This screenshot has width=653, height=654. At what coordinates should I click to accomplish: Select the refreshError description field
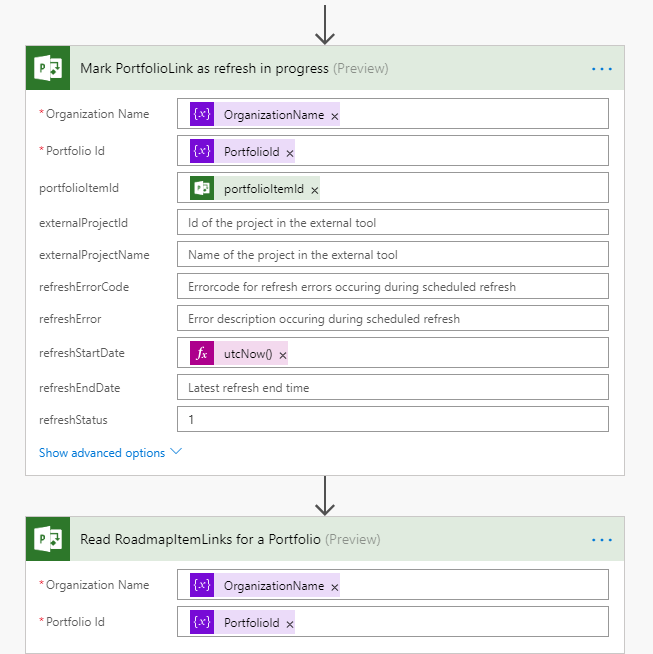pyautogui.click(x=392, y=319)
